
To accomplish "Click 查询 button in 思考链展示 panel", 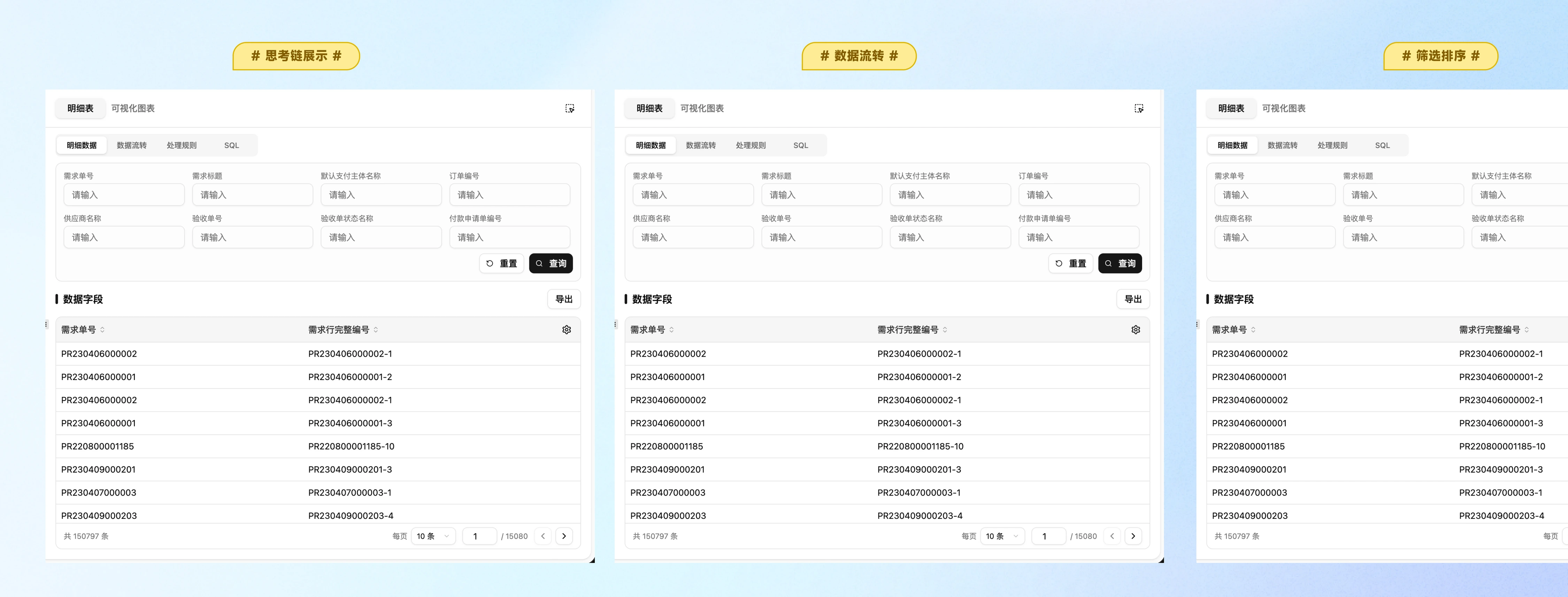I will click(x=551, y=263).
